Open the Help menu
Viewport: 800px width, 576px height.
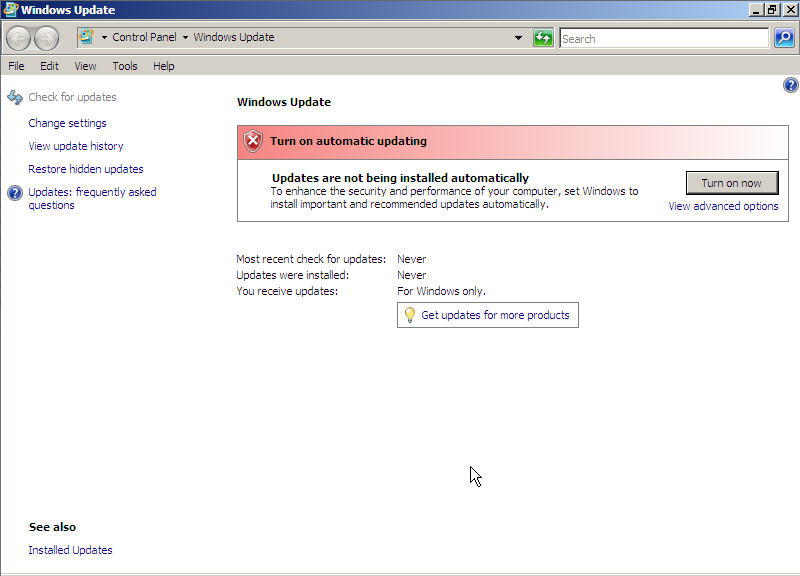(164, 66)
